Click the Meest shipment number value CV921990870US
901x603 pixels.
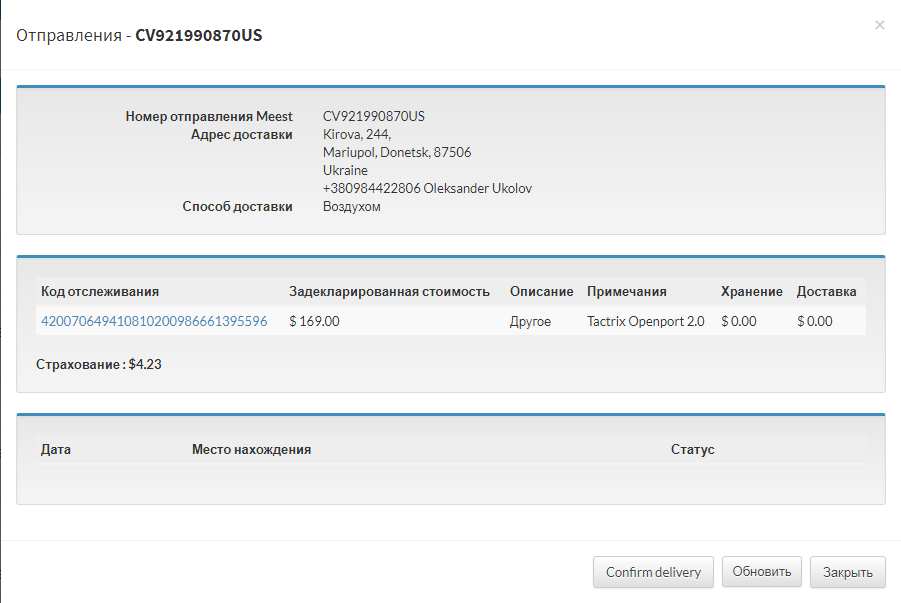(374, 116)
